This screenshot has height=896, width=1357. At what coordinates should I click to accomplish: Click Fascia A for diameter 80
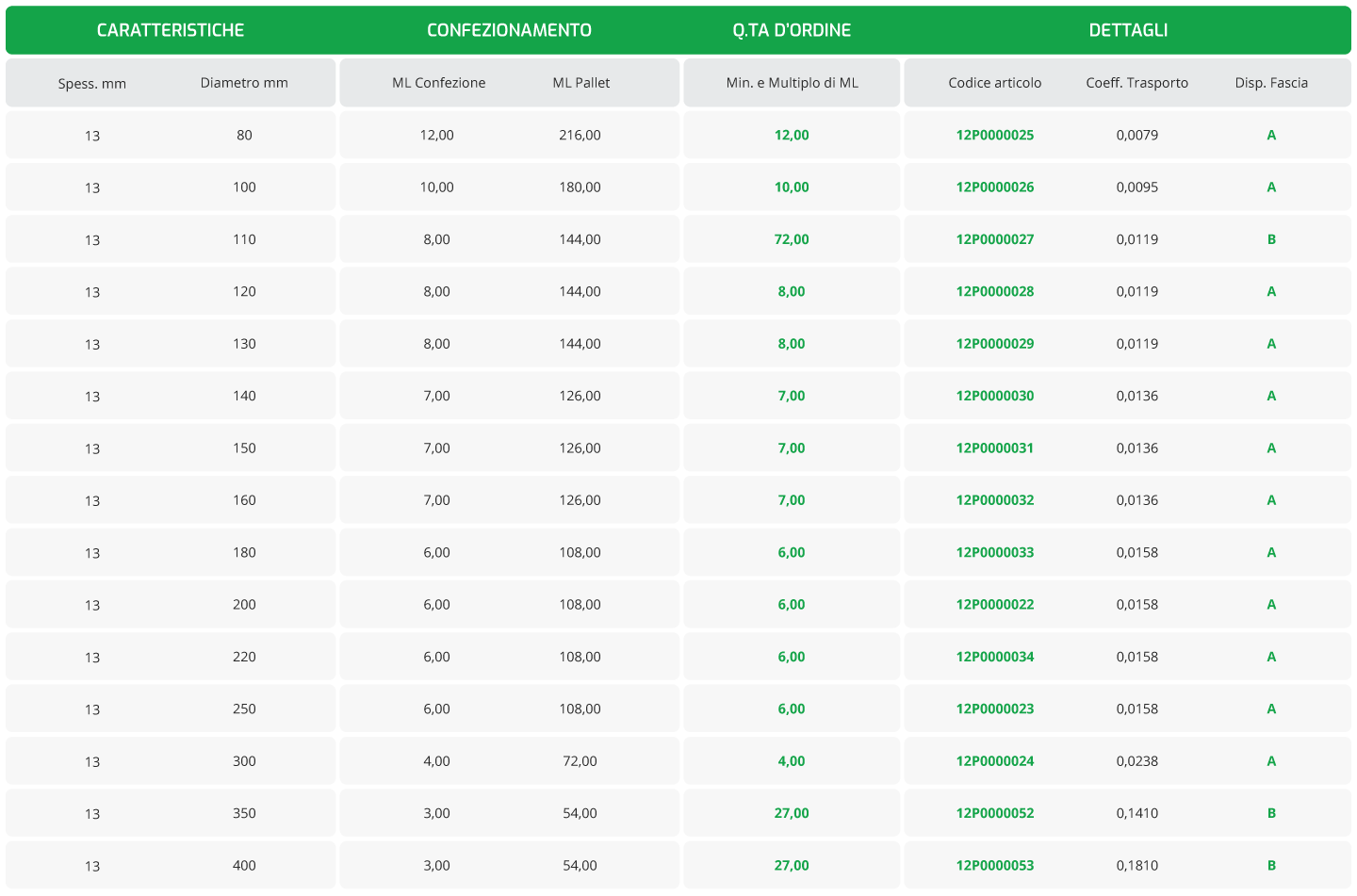[1271, 135]
